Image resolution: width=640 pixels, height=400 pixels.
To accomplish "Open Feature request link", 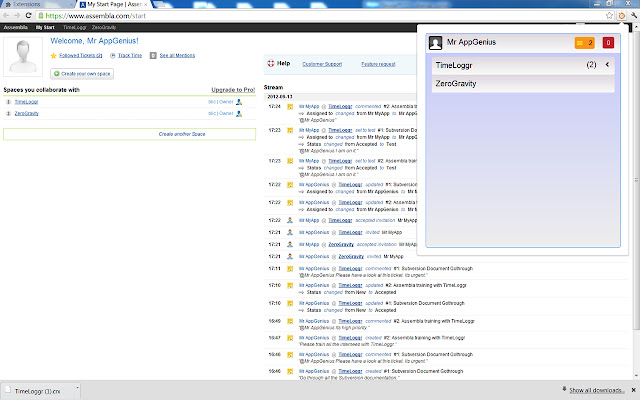I will (x=378, y=64).
